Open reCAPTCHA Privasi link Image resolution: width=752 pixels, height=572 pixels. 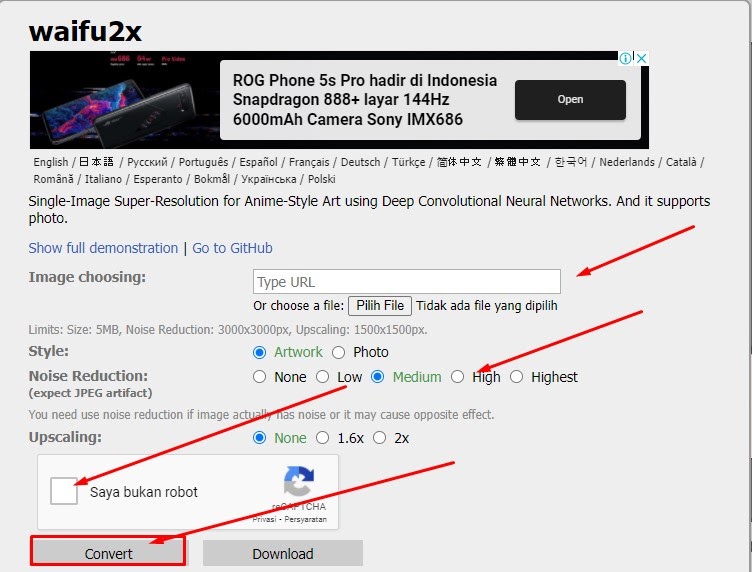click(x=264, y=519)
